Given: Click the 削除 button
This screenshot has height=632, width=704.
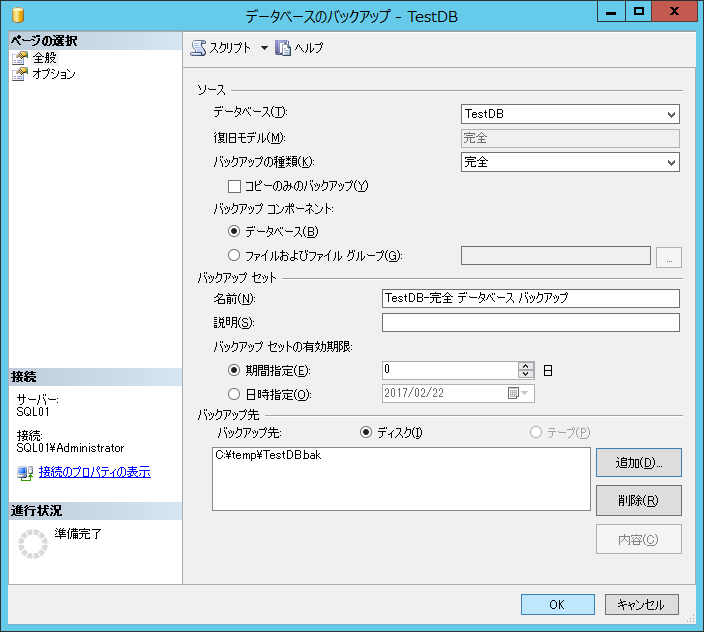Looking at the screenshot, I should [638, 500].
